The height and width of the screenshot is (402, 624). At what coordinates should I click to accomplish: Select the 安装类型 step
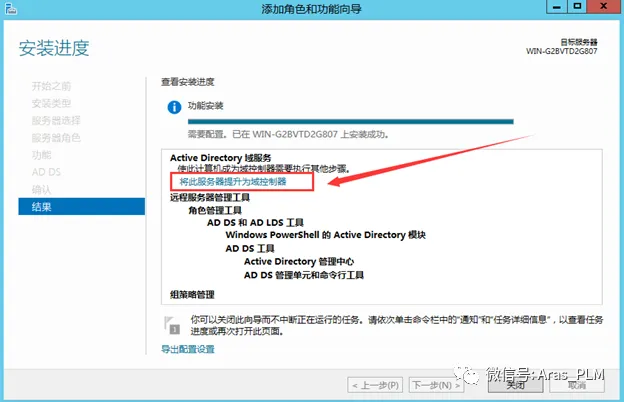[x=51, y=103]
